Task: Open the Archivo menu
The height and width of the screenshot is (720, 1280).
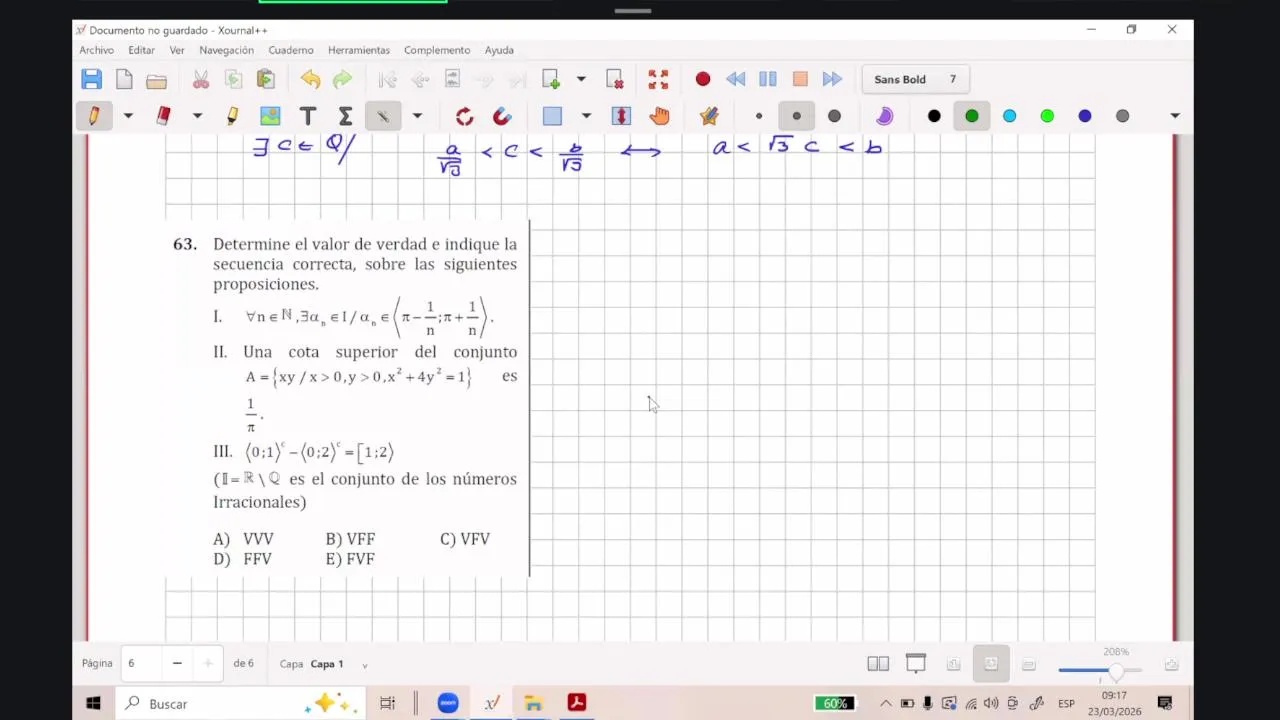Action: 97,50
